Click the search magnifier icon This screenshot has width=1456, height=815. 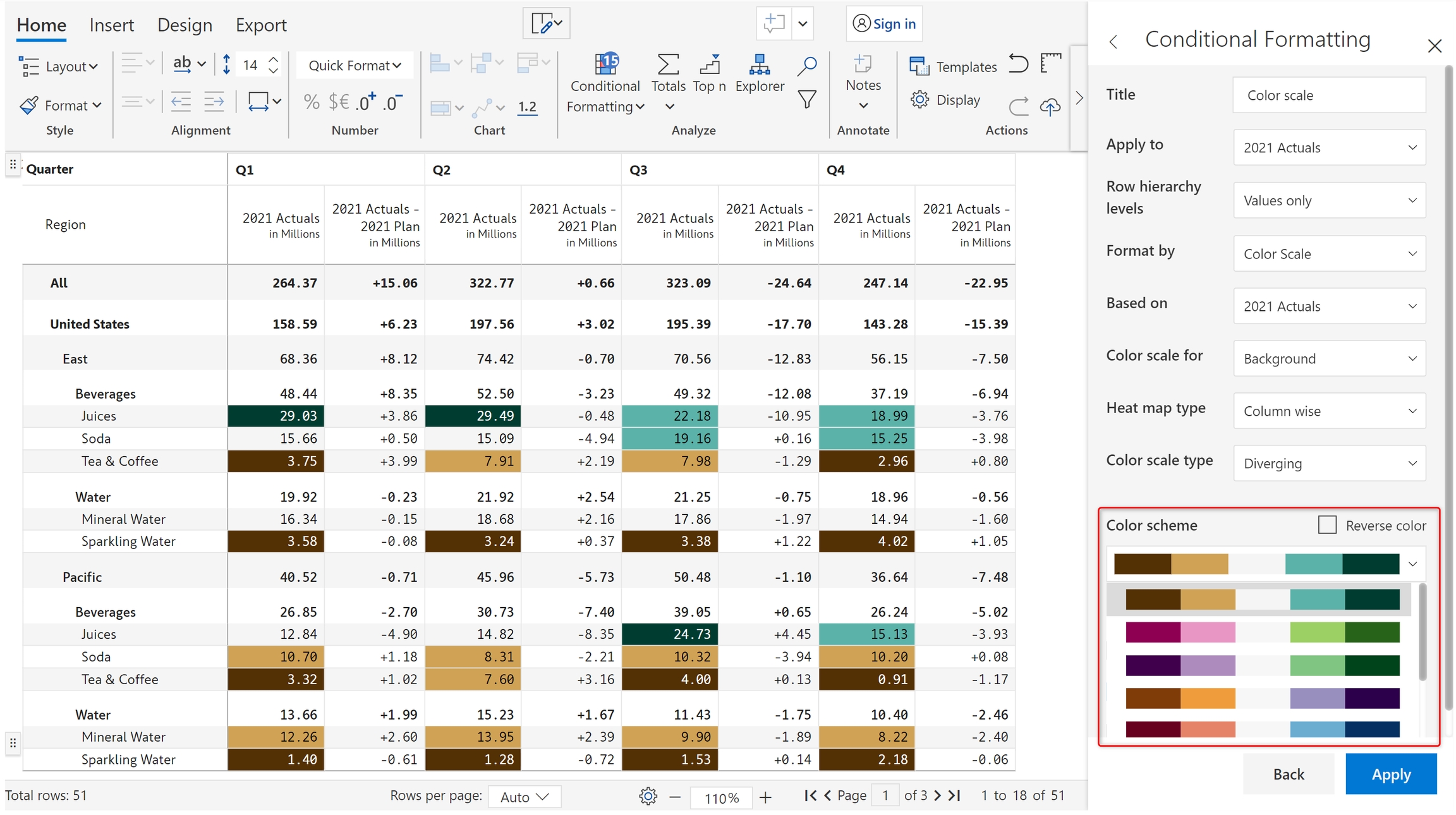pyautogui.click(x=807, y=66)
